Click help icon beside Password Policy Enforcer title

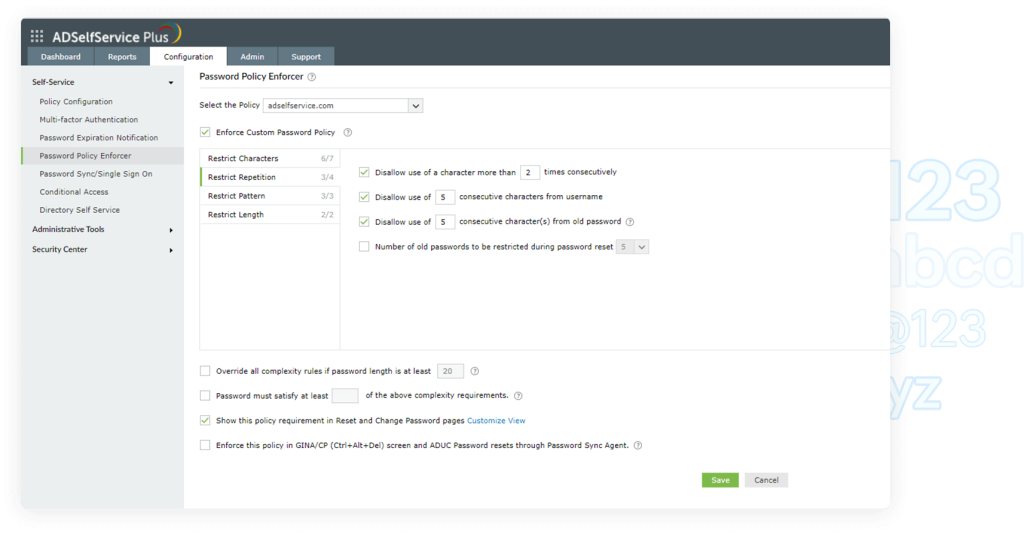click(312, 77)
